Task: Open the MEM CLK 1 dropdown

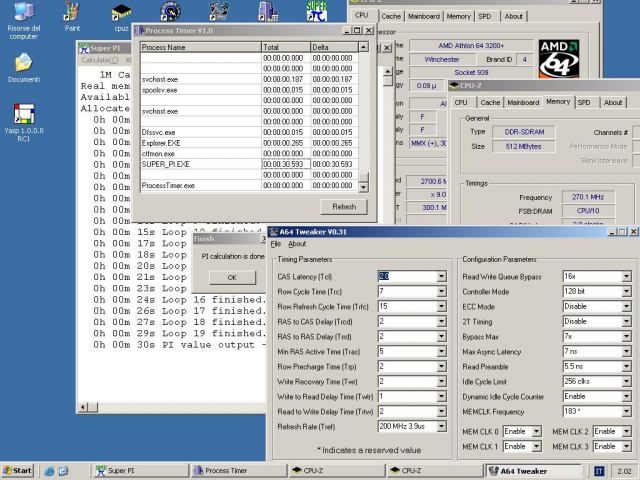Action: [x=537, y=447]
